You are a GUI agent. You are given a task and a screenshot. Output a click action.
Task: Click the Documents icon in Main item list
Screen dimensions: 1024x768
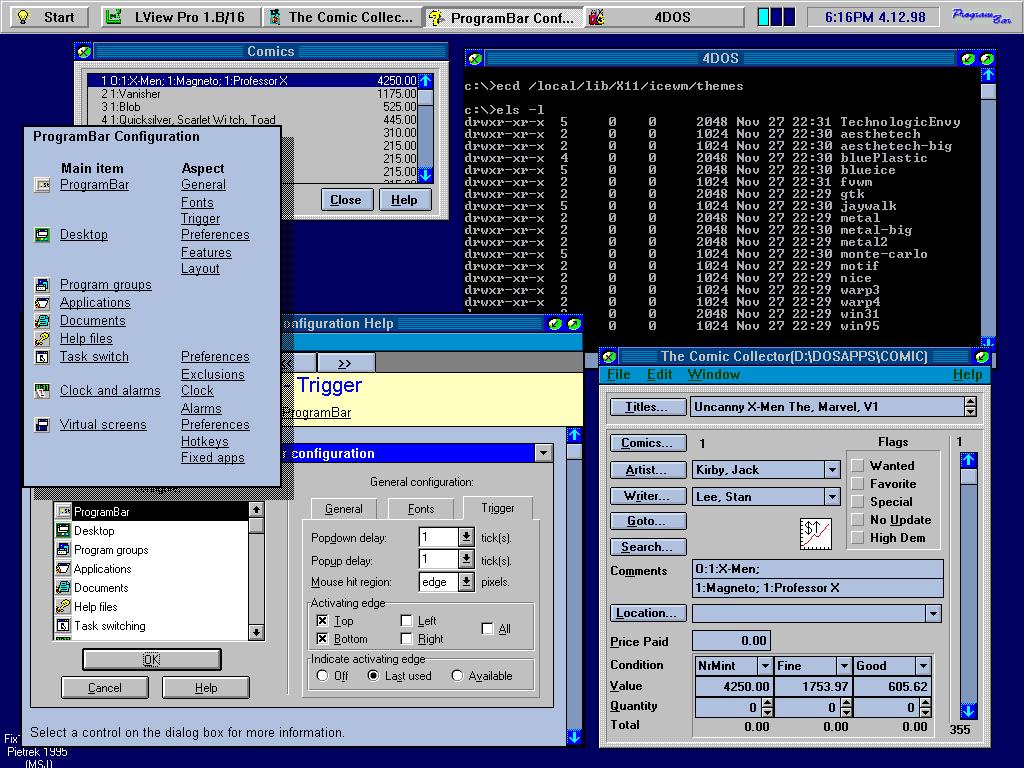[42, 321]
